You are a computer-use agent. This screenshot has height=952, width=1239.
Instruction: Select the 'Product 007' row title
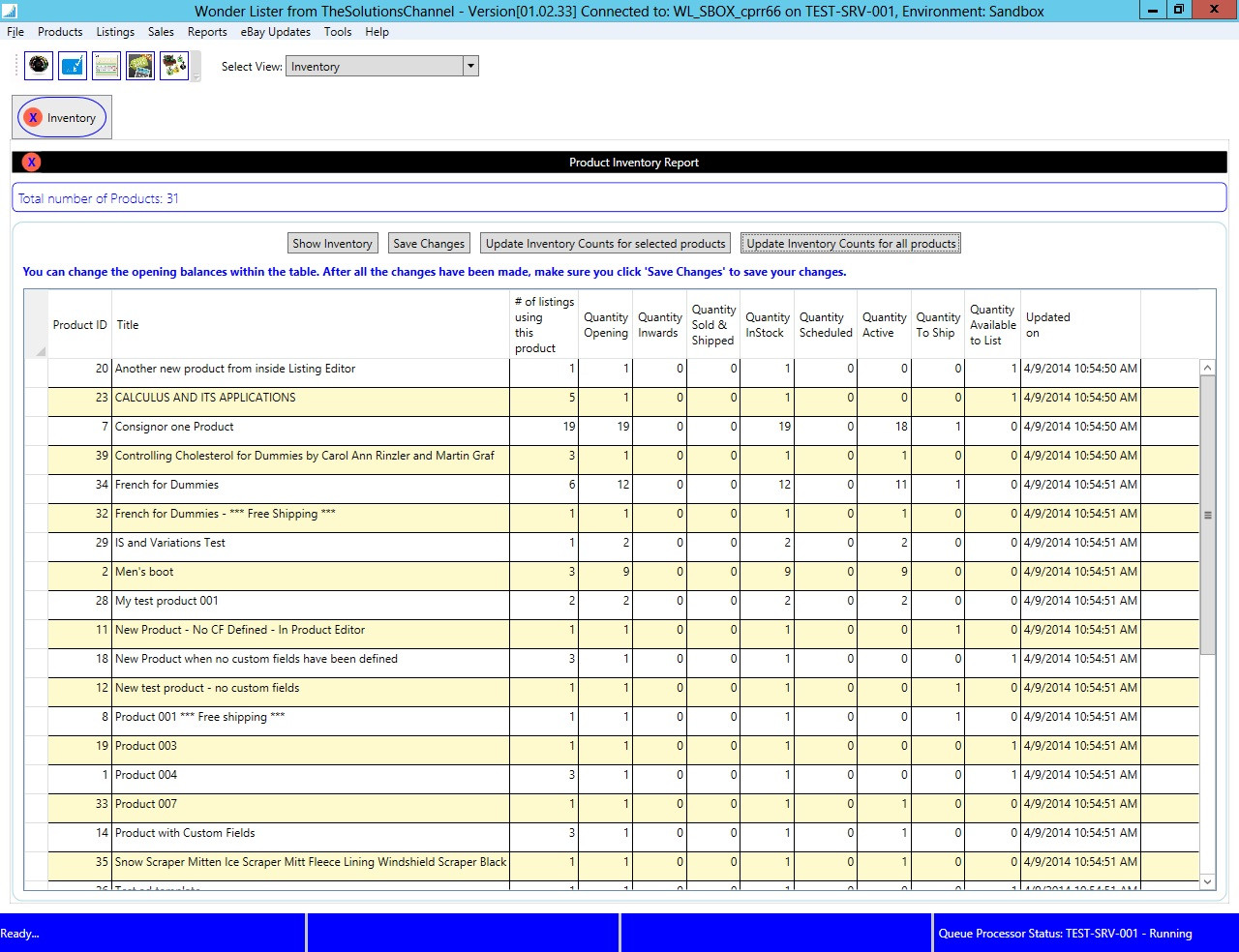146,804
